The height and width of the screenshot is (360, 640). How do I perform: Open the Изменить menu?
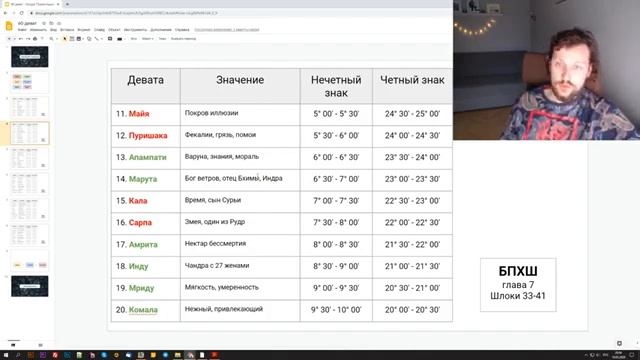click(38, 30)
